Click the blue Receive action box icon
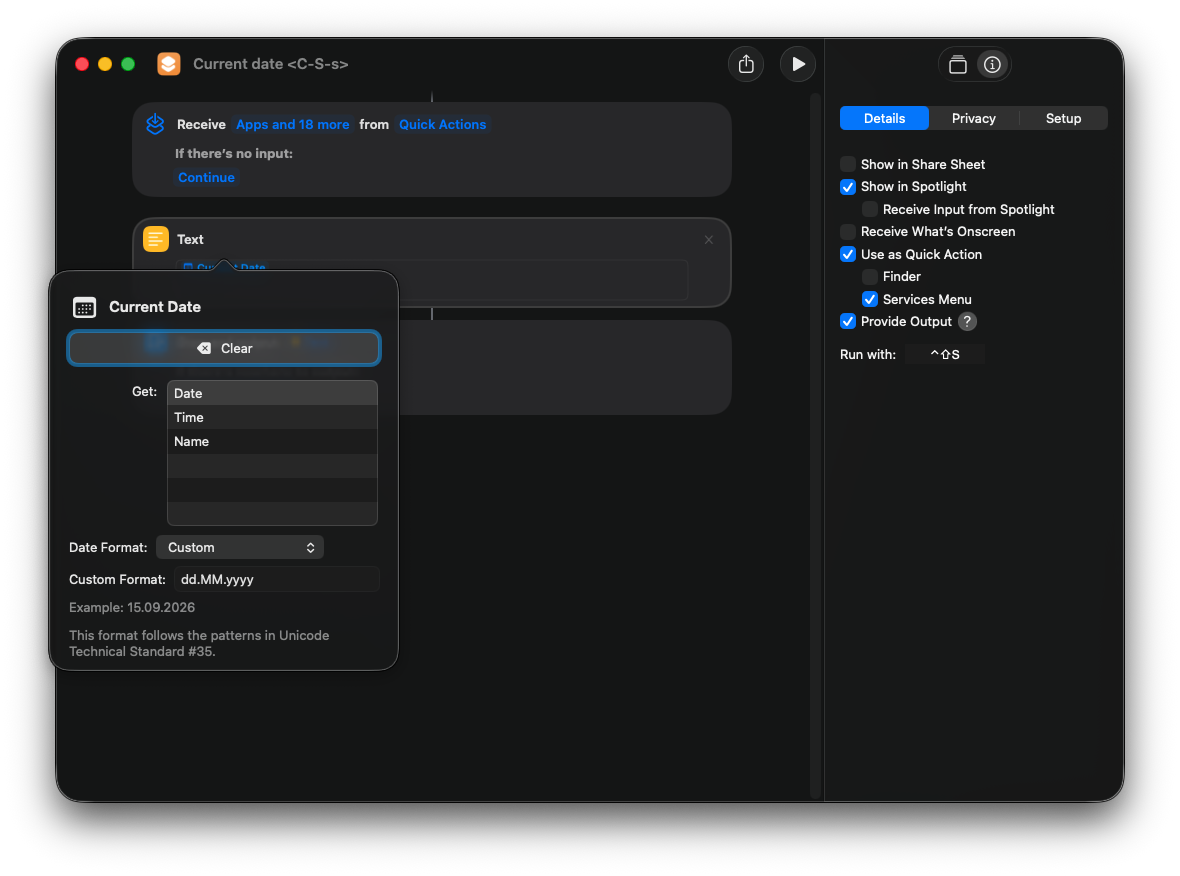This screenshot has width=1180, height=876. pyautogui.click(x=154, y=124)
